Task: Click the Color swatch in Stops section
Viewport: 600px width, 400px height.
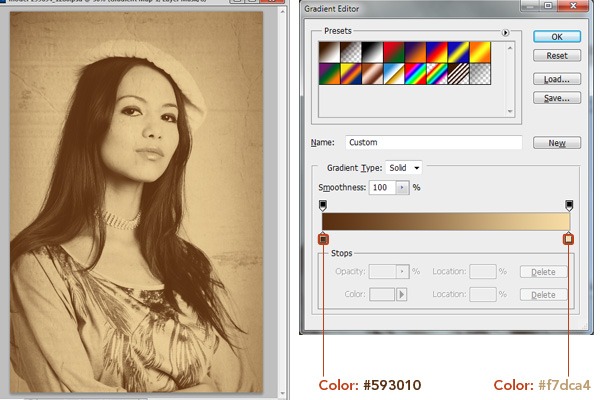Action: coord(382,294)
